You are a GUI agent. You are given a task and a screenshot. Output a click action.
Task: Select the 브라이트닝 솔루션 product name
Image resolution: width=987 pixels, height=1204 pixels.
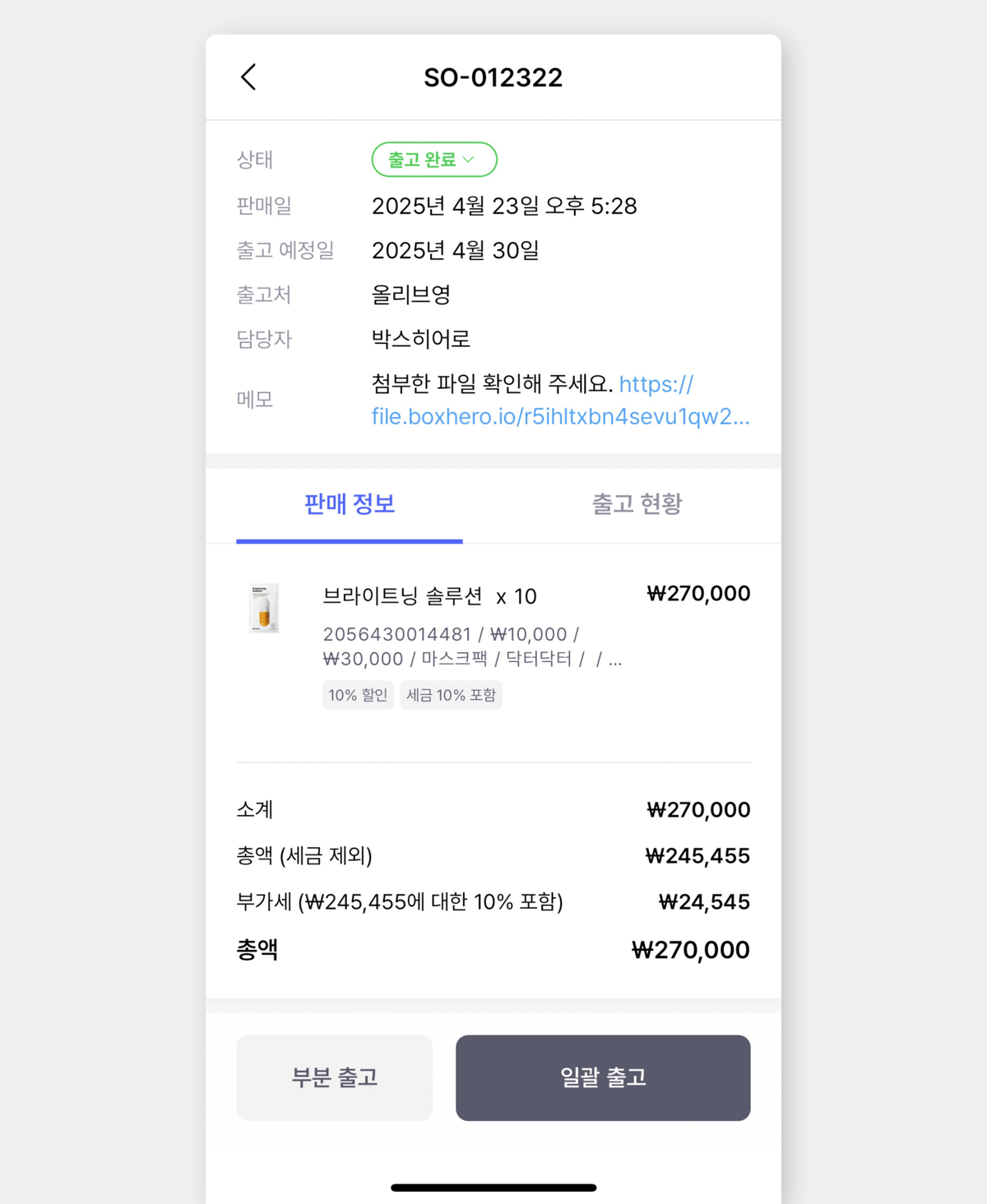(402, 596)
